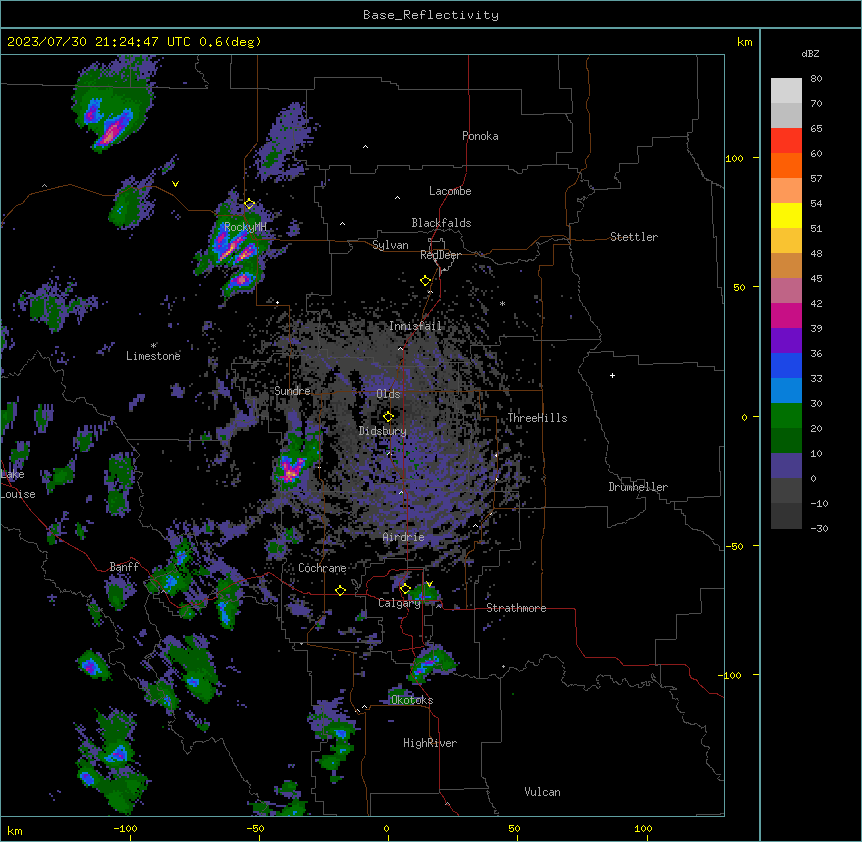Click the Olds town label
The height and width of the screenshot is (842, 862).
(x=388, y=394)
